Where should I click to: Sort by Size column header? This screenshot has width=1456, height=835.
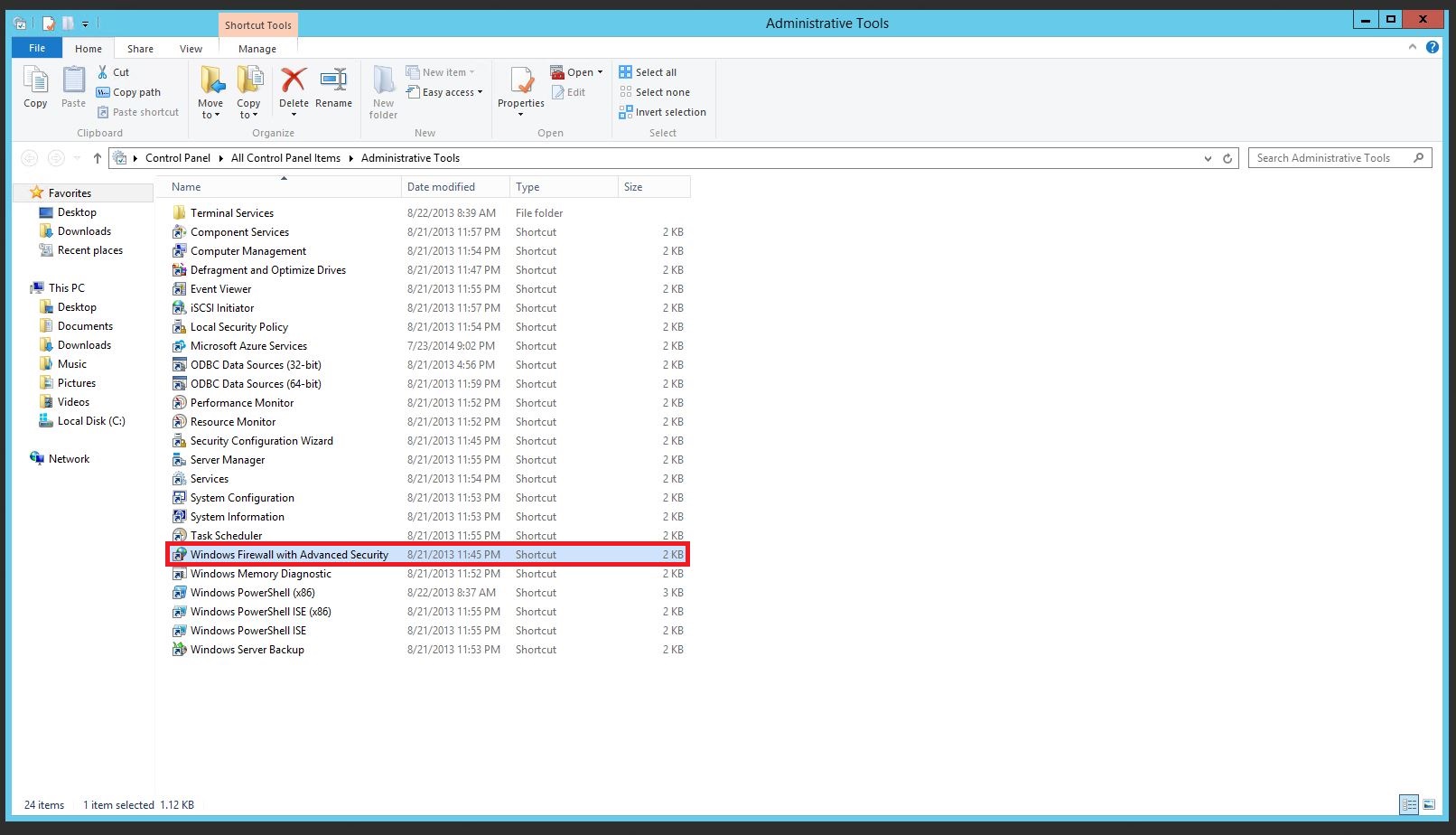(x=654, y=187)
